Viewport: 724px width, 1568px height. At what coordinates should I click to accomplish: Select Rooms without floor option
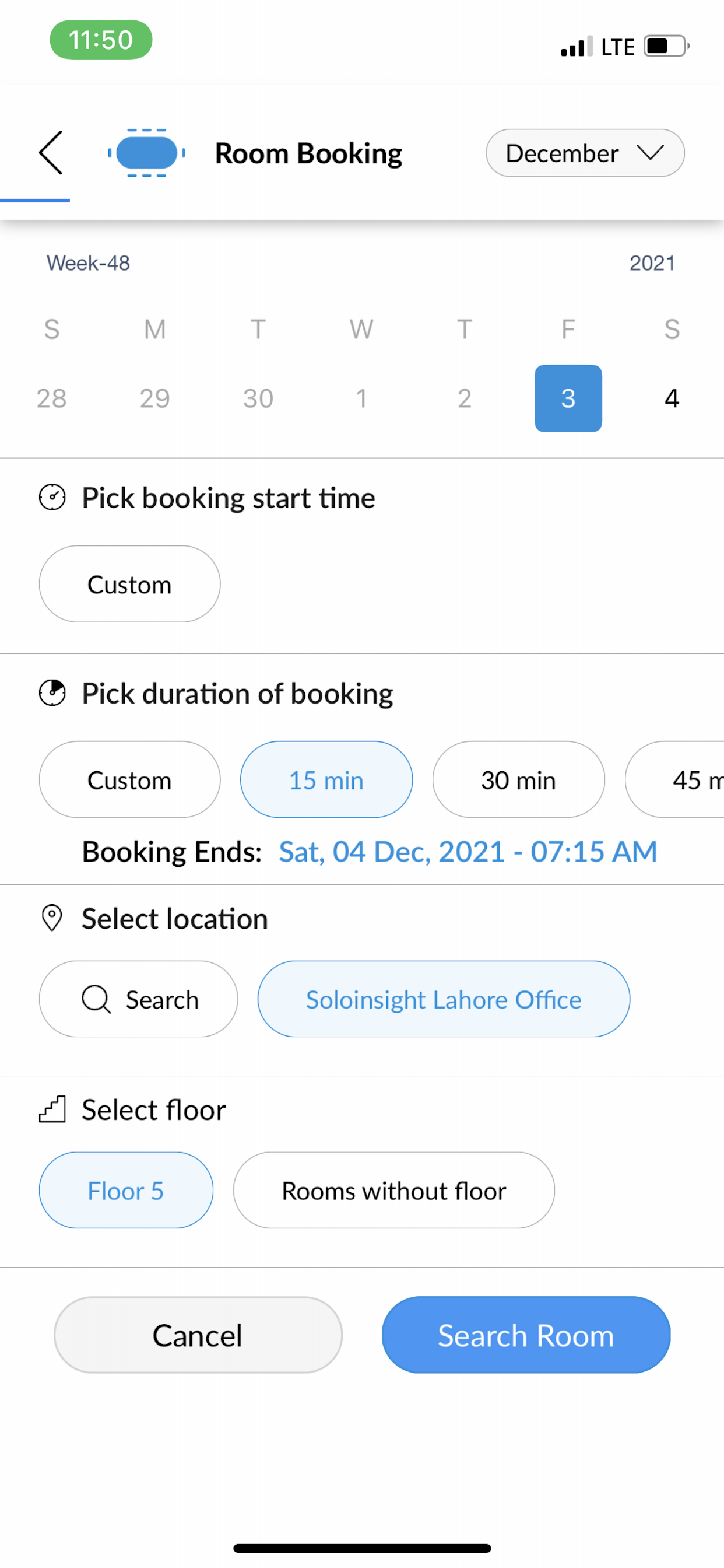pyautogui.click(x=394, y=1190)
